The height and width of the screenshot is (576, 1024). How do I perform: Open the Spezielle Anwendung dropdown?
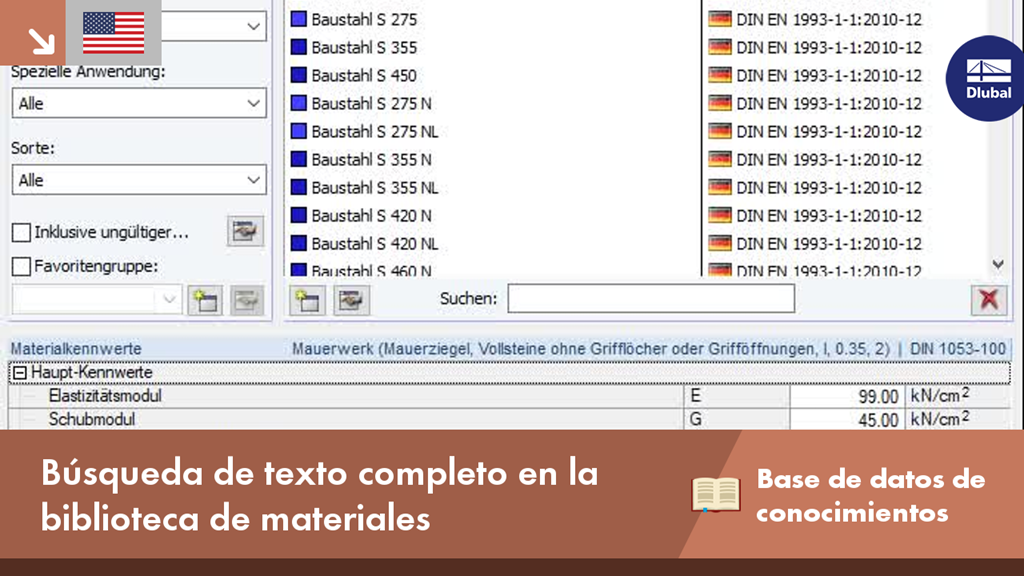pos(139,103)
